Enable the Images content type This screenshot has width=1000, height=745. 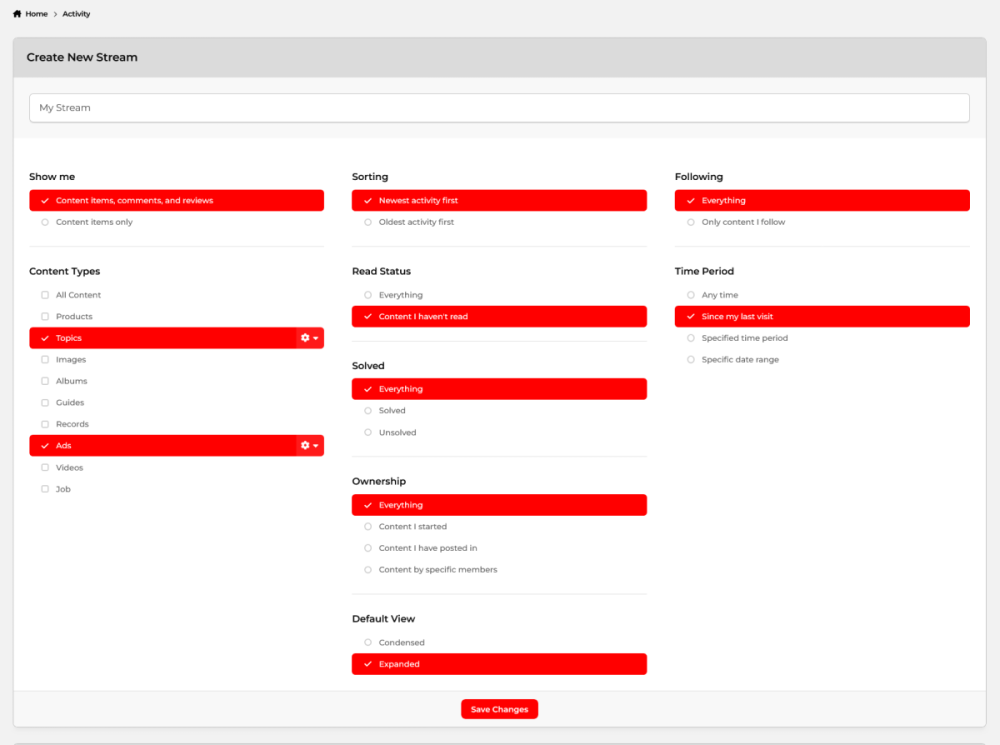point(44,359)
